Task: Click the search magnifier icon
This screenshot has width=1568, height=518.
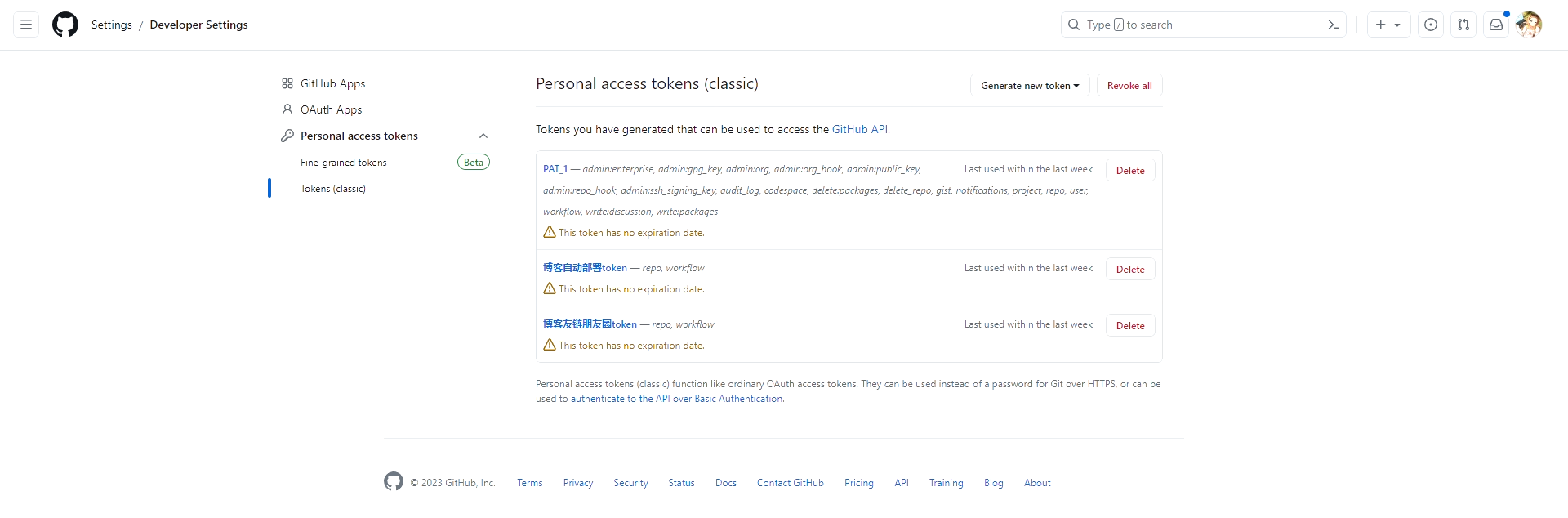Action: pos(1074,25)
